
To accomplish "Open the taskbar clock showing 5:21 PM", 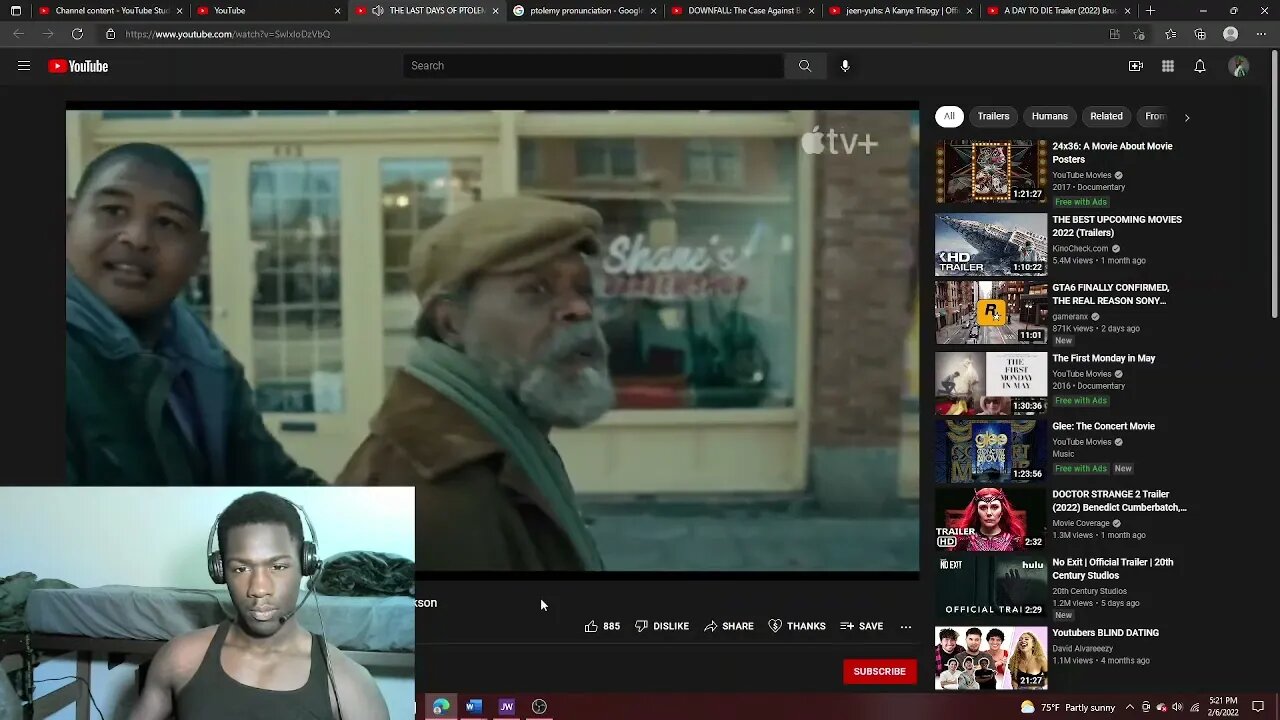I will pos(1221,707).
